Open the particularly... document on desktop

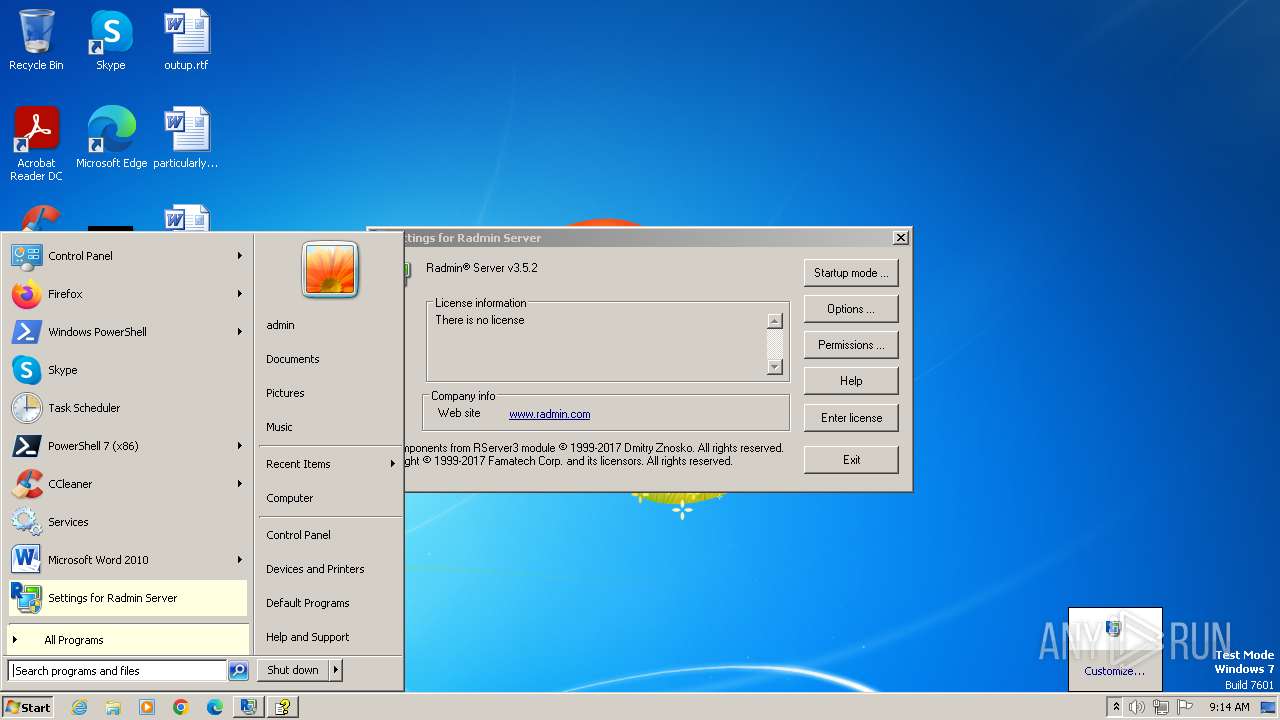click(186, 137)
